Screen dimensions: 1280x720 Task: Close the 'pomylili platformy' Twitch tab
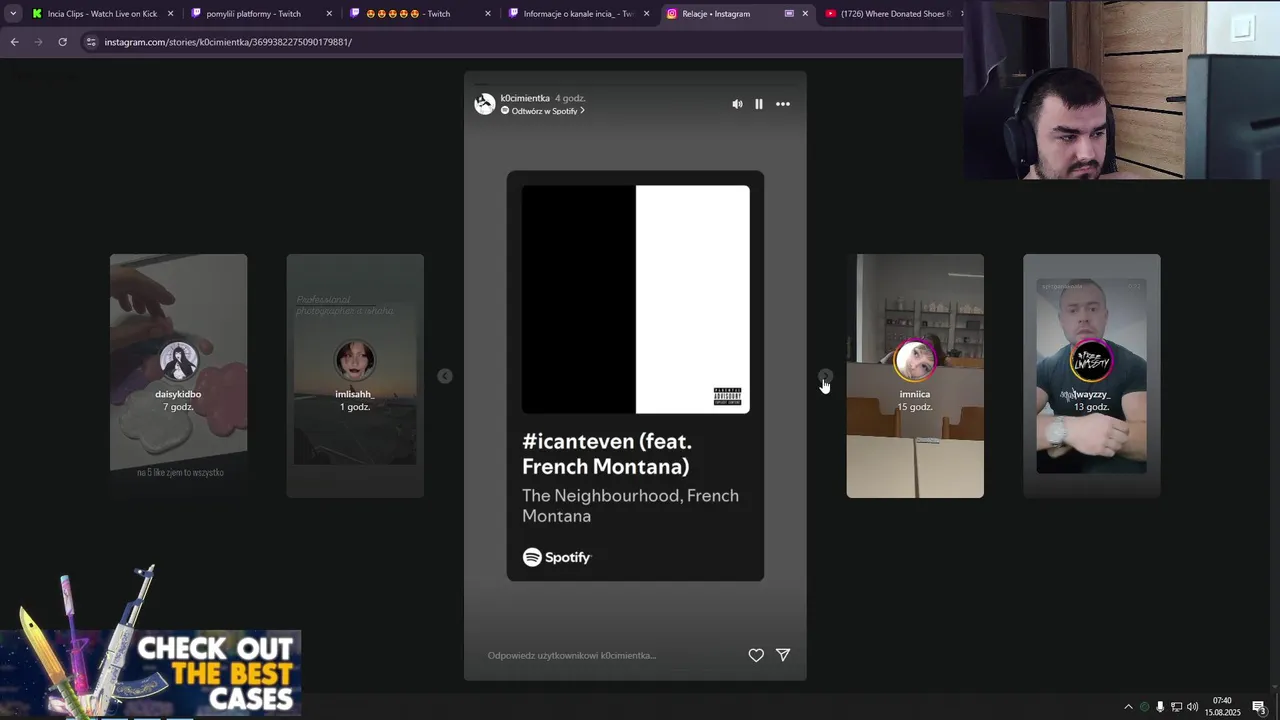click(329, 14)
